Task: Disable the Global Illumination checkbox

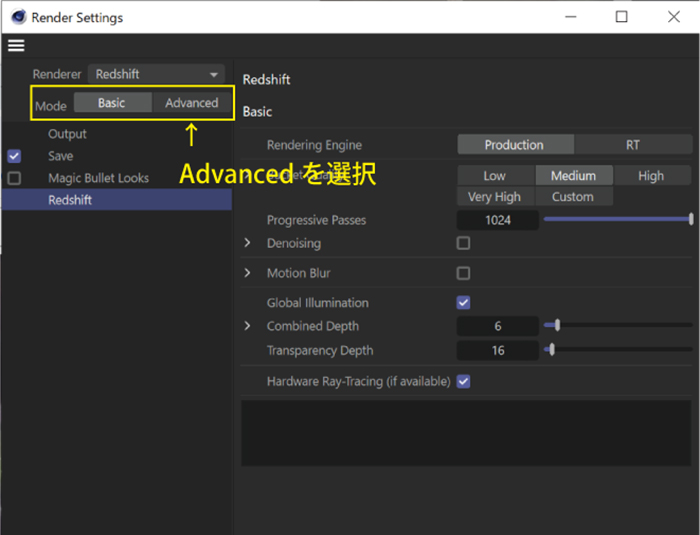Action: click(463, 303)
